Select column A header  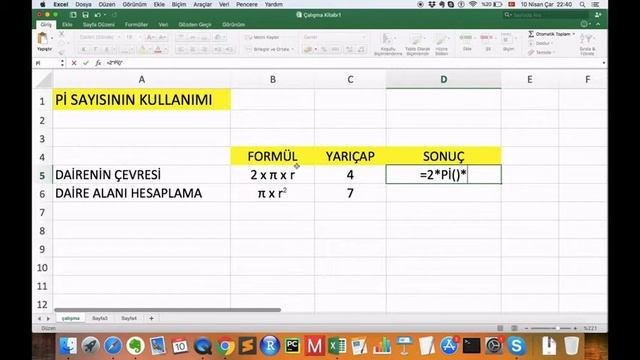tap(142, 80)
